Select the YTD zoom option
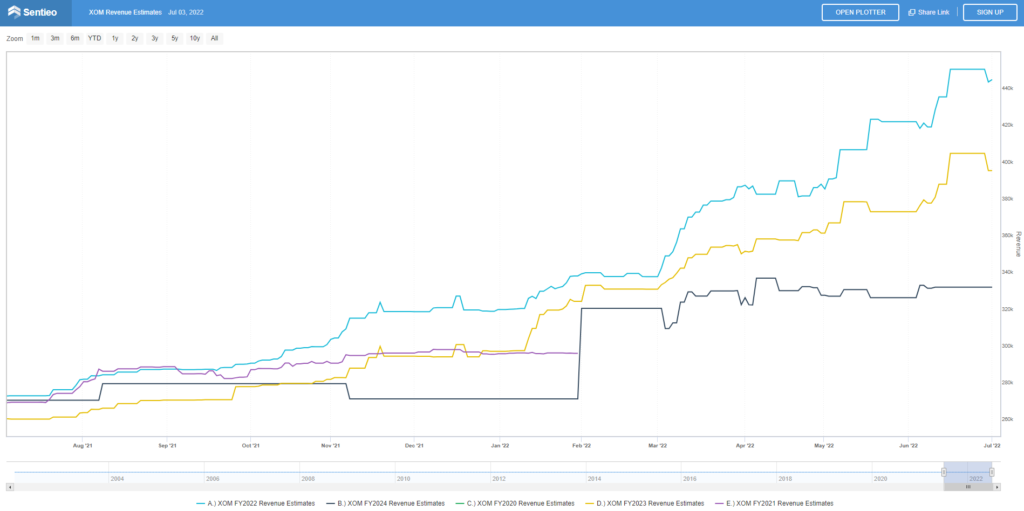Screen dimensions: 1024x511 point(95,39)
